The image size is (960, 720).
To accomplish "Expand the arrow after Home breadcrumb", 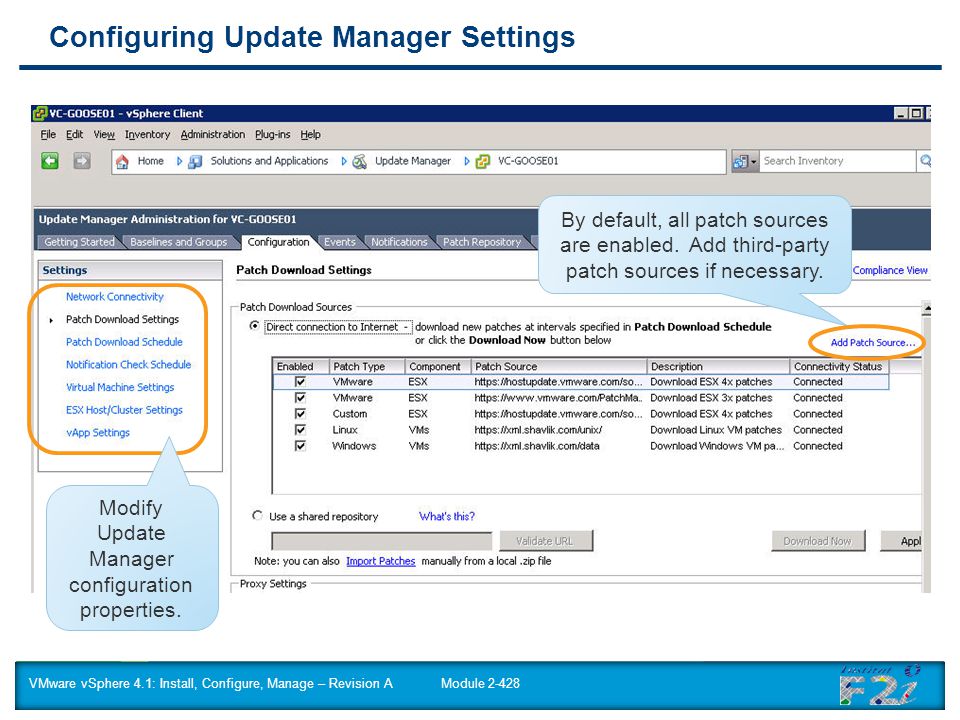I will pyautogui.click(x=179, y=162).
